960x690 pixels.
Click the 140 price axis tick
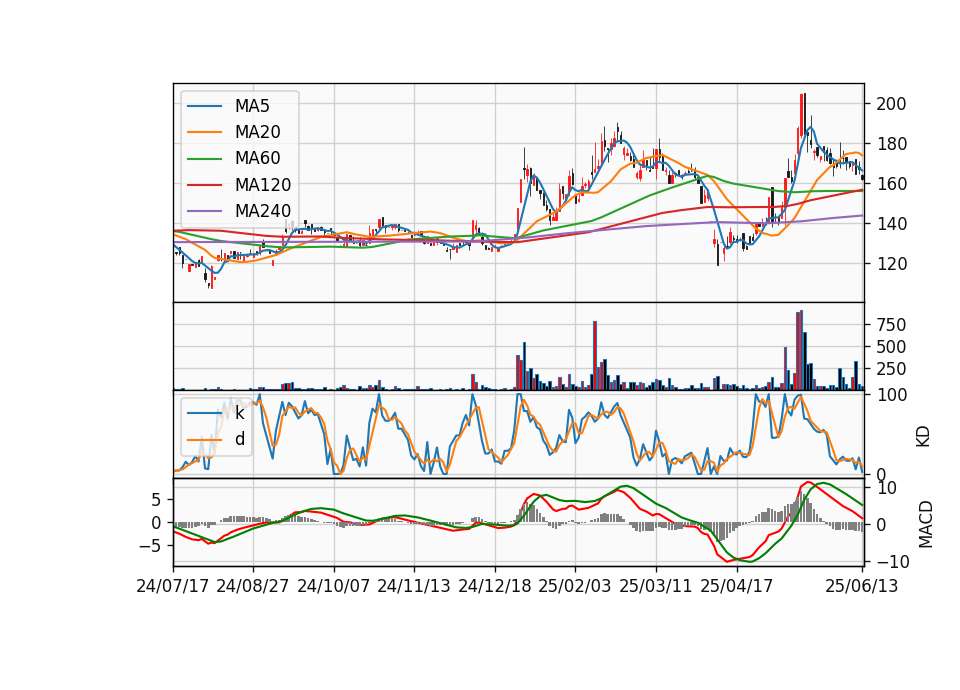point(891,224)
